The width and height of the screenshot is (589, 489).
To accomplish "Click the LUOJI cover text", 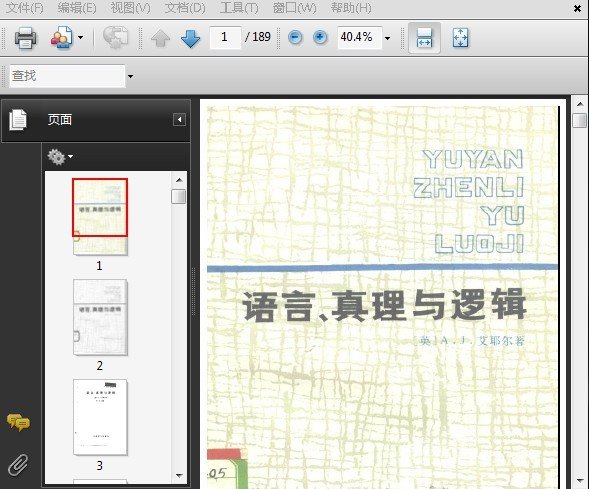I will click(x=479, y=243).
